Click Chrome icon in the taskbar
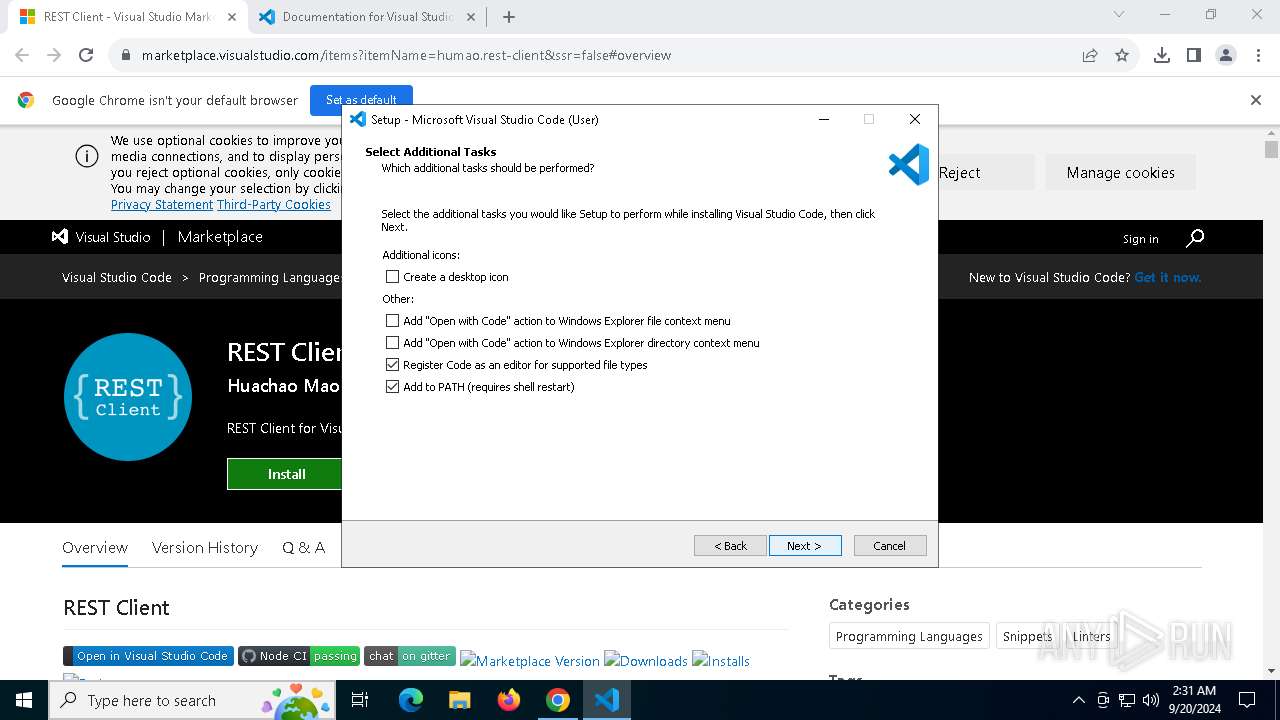Viewport: 1280px width, 720px height. coord(558,700)
